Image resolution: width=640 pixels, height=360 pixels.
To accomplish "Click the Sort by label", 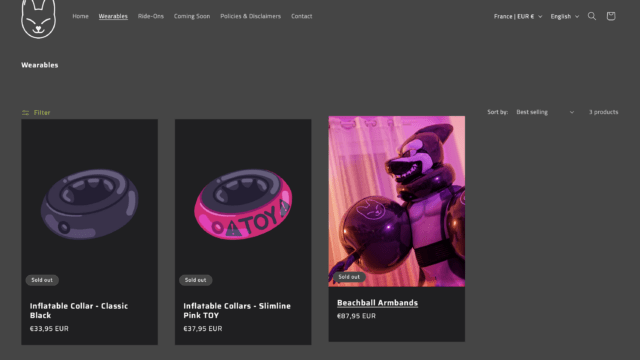I will coord(498,112).
